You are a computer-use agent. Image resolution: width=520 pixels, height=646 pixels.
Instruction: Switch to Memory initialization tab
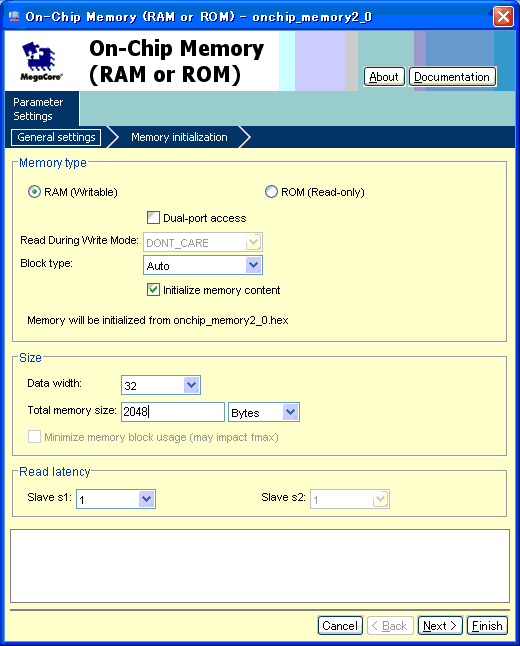point(179,137)
